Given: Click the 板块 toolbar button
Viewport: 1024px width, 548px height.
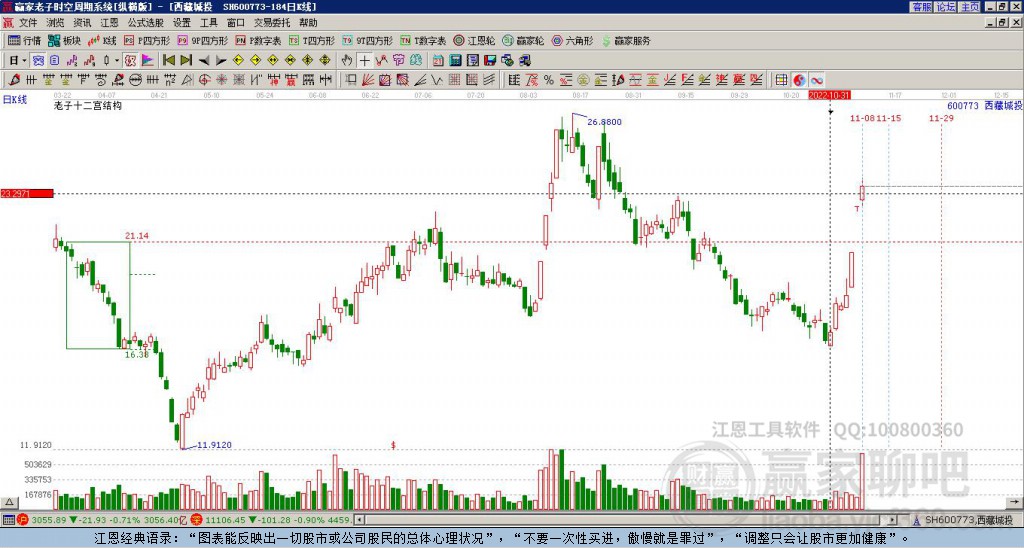Looking at the screenshot, I should point(64,40).
